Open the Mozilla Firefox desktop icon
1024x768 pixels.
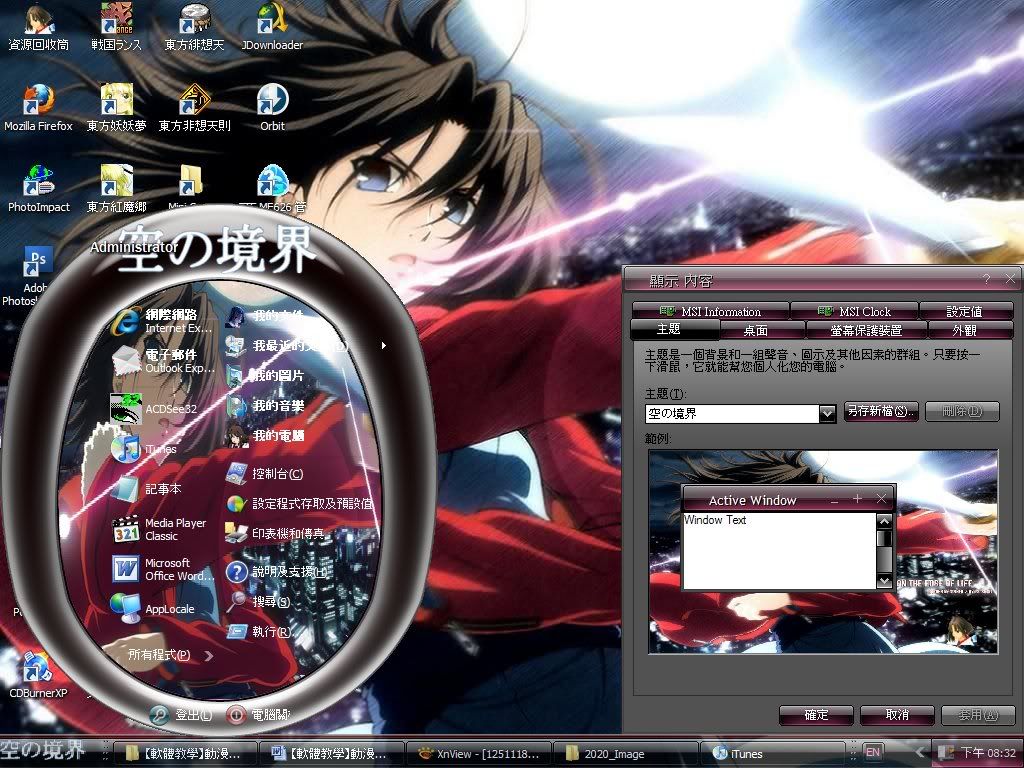point(39,108)
